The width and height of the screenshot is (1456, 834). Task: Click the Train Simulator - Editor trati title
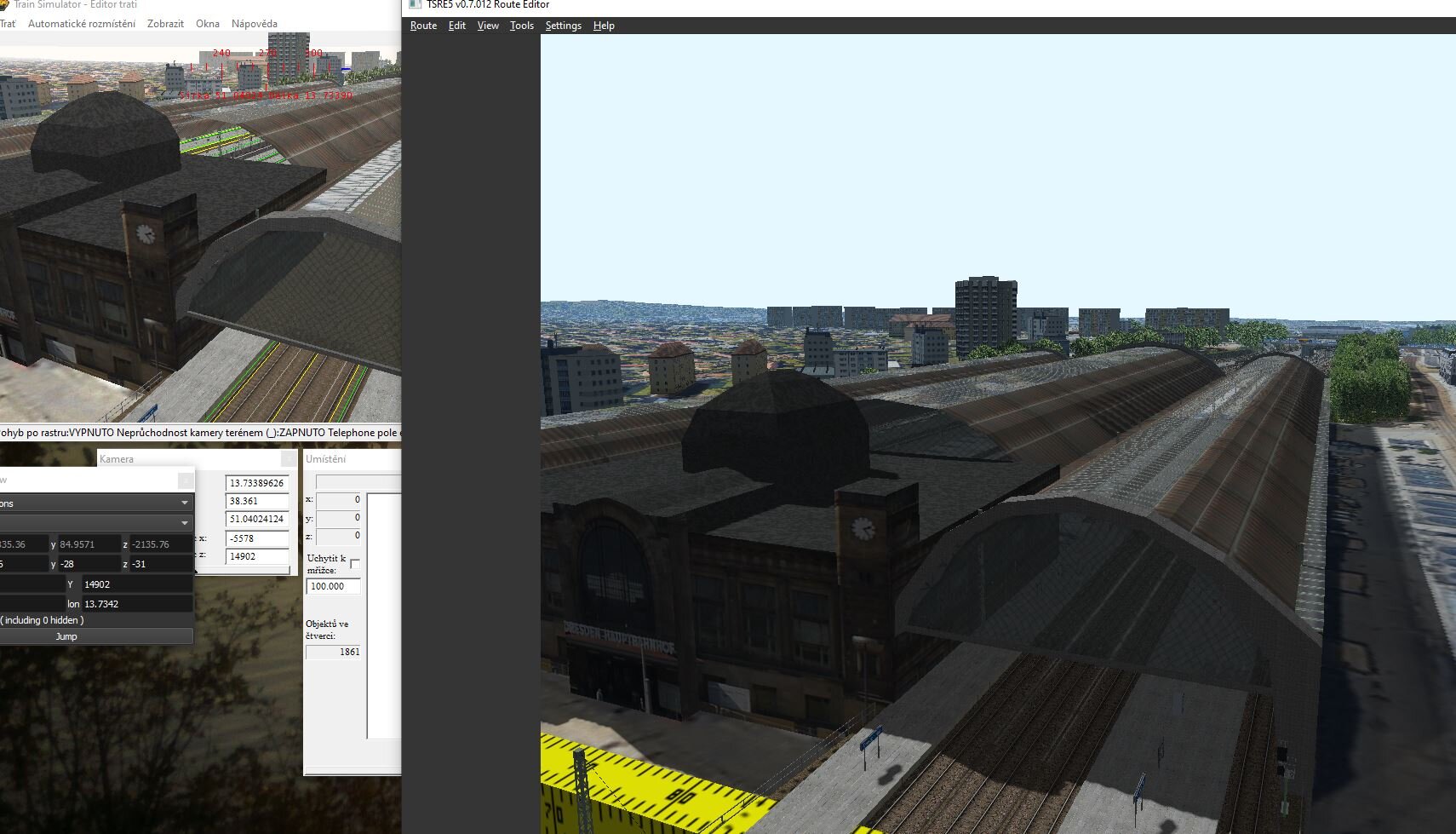click(x=75, y=4)
